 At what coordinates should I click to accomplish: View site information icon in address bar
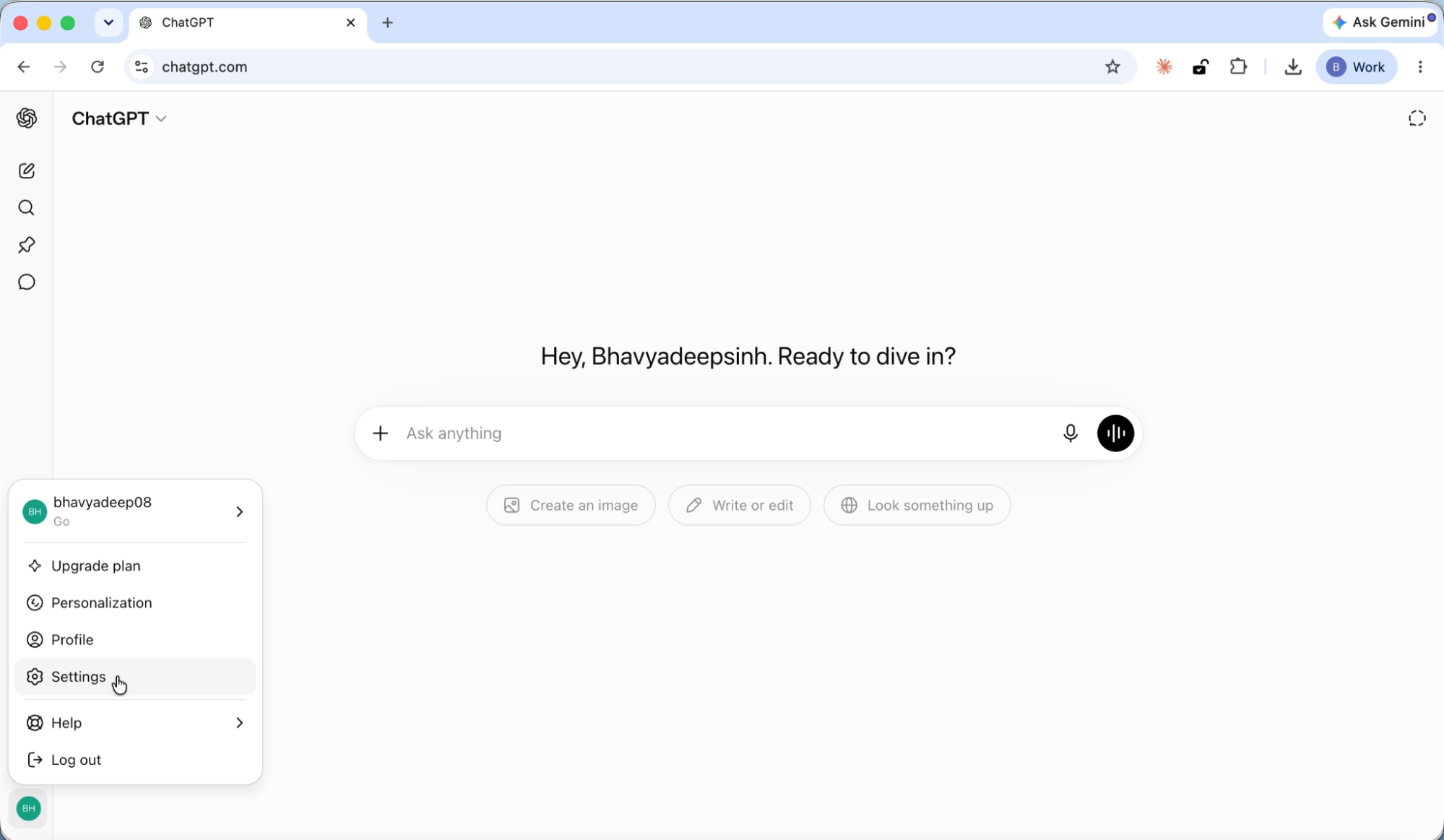coord(142,67)
